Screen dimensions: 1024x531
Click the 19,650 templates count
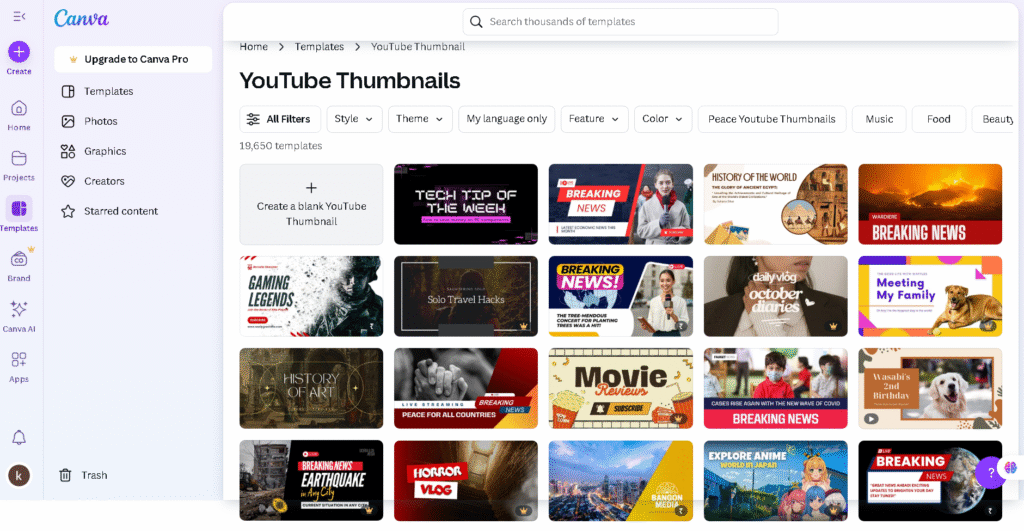click(281, 146)
